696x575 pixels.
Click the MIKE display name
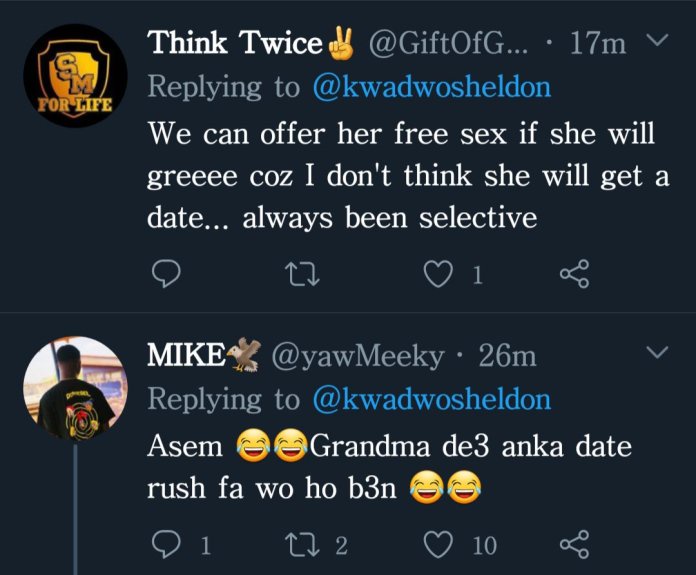185,355
